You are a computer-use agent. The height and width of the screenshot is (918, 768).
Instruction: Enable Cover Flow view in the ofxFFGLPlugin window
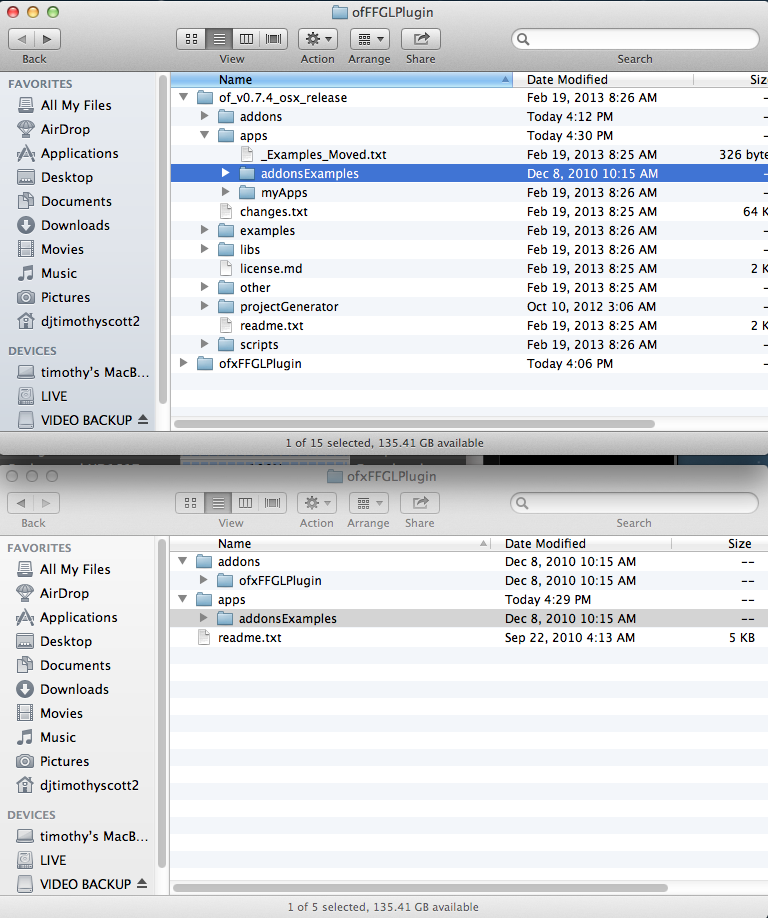pos(273,503)
